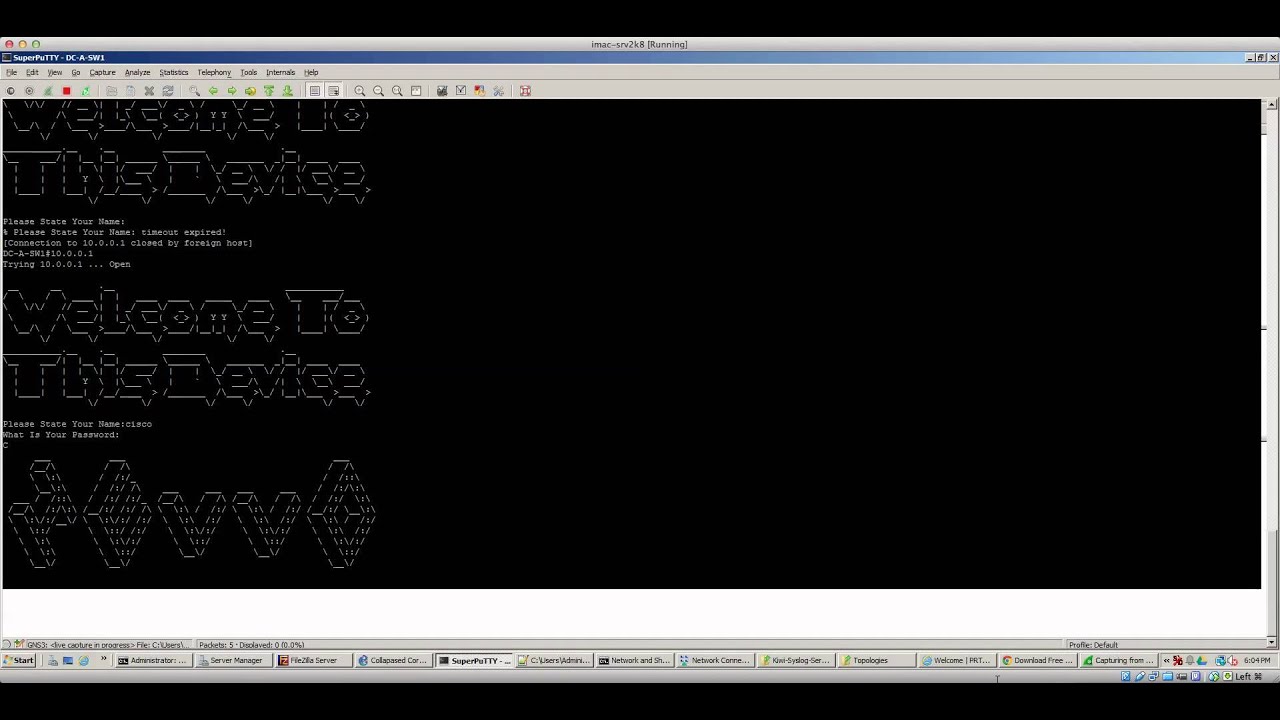
Task: Expand quick launch chevron in taskbar
Action: pos(103,660)
